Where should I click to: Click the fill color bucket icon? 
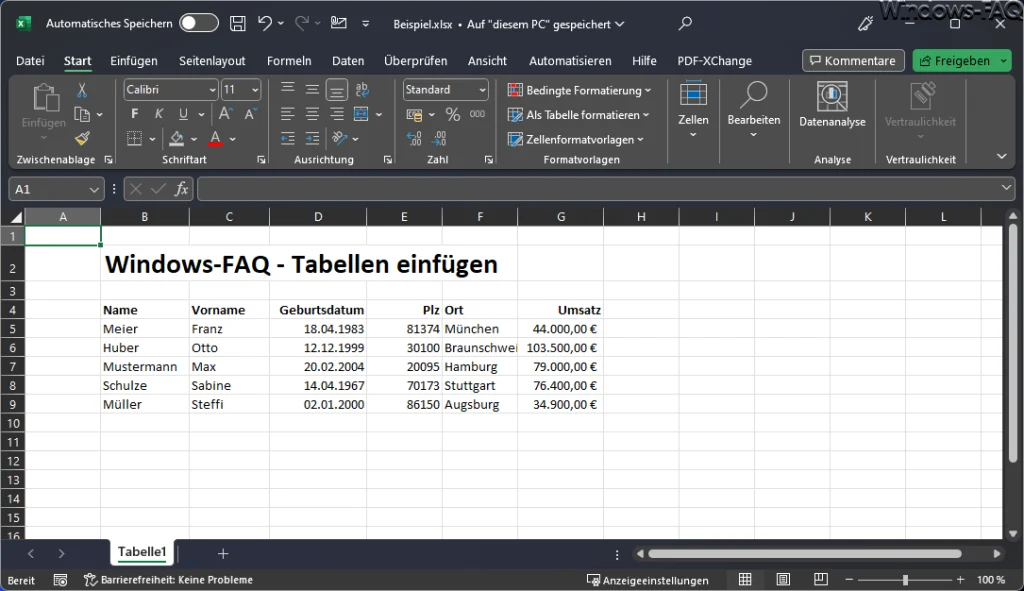(x=176, y=138)
